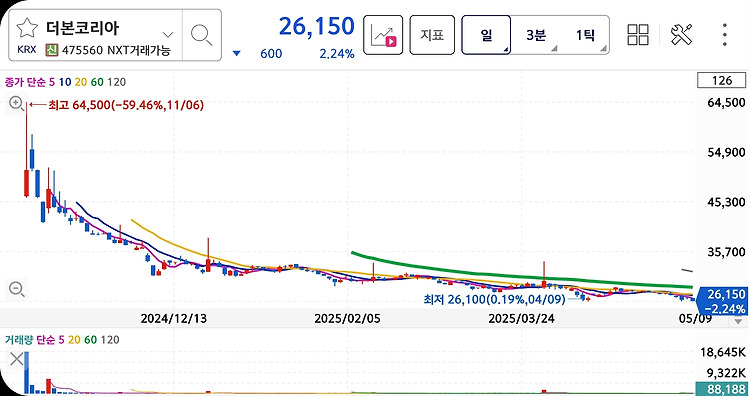
Task: Close the volume panel with X icon
Action: click(x=17, y=359)
